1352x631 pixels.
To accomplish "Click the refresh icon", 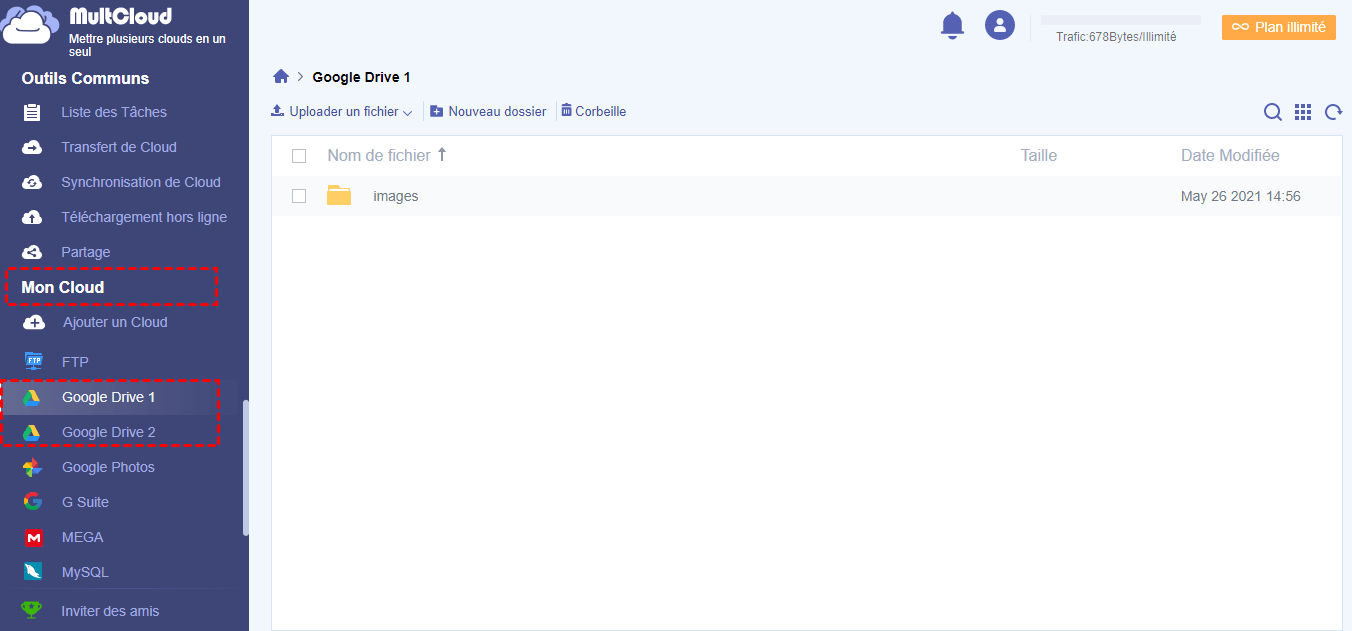I will [x=1333, y=112].
